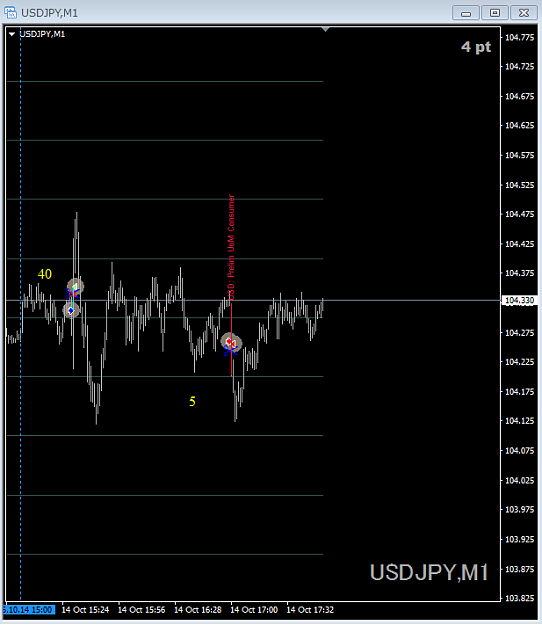
Task: Click the 14 Oct 17:00 time label
Action: (x=254, y=610)
